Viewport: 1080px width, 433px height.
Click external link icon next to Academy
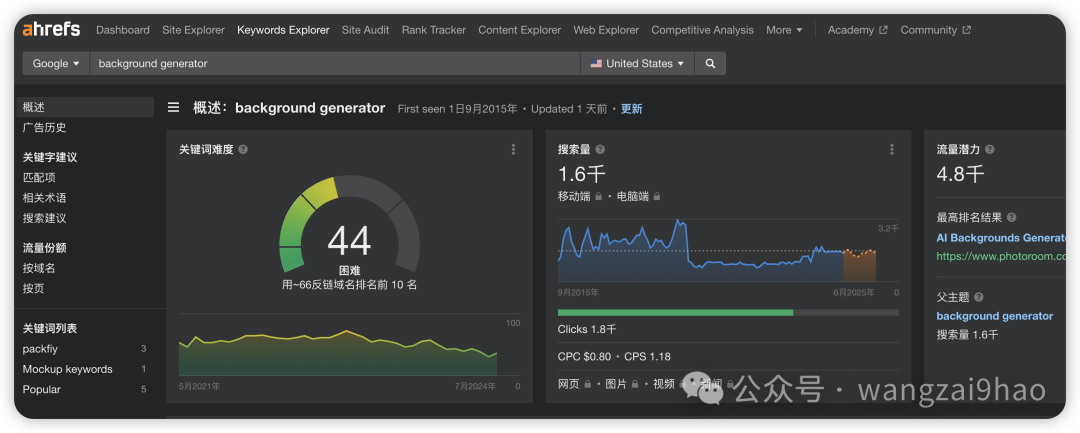pos(884,30)
